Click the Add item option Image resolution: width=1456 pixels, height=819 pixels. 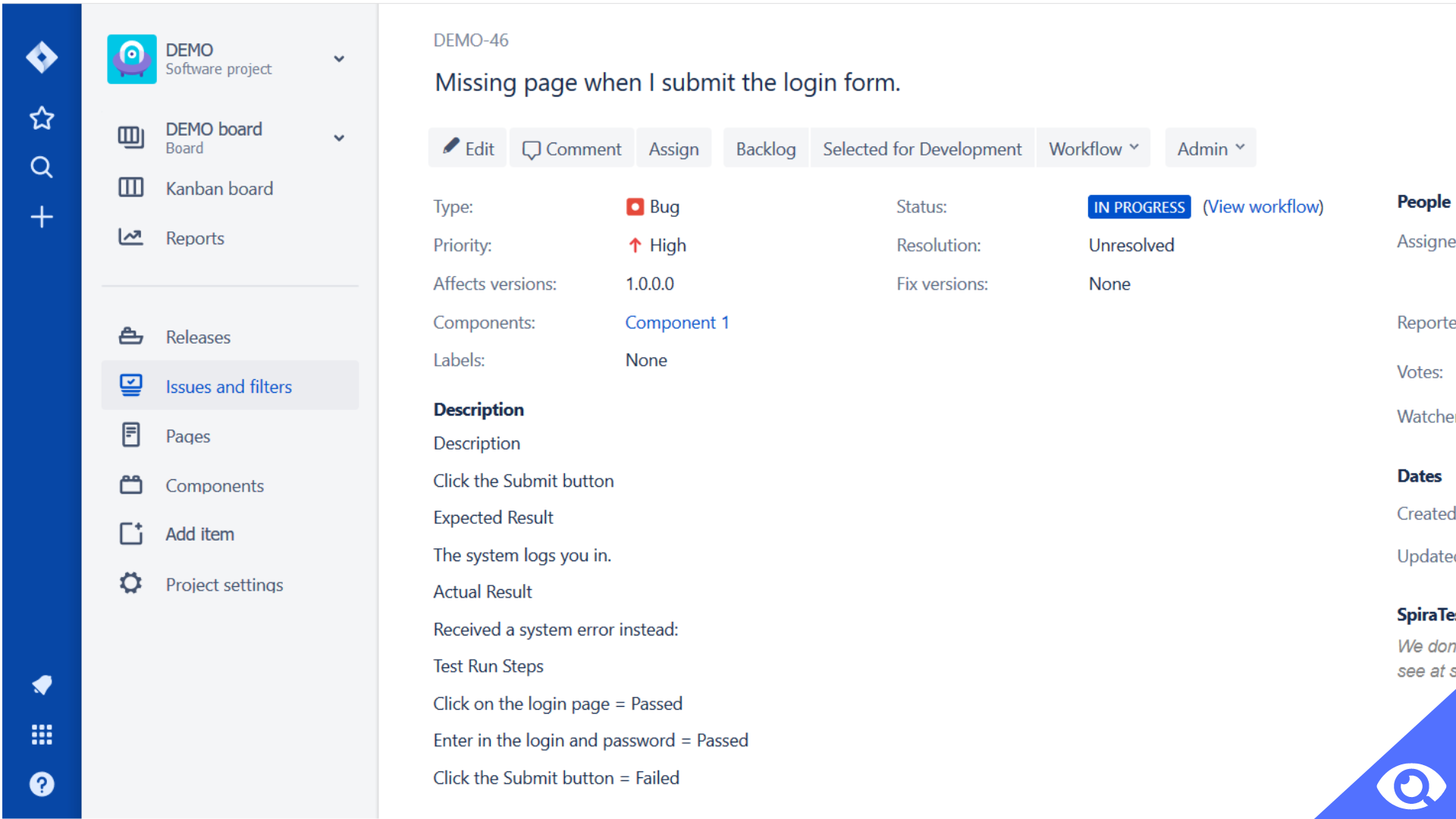click(200, 534)
